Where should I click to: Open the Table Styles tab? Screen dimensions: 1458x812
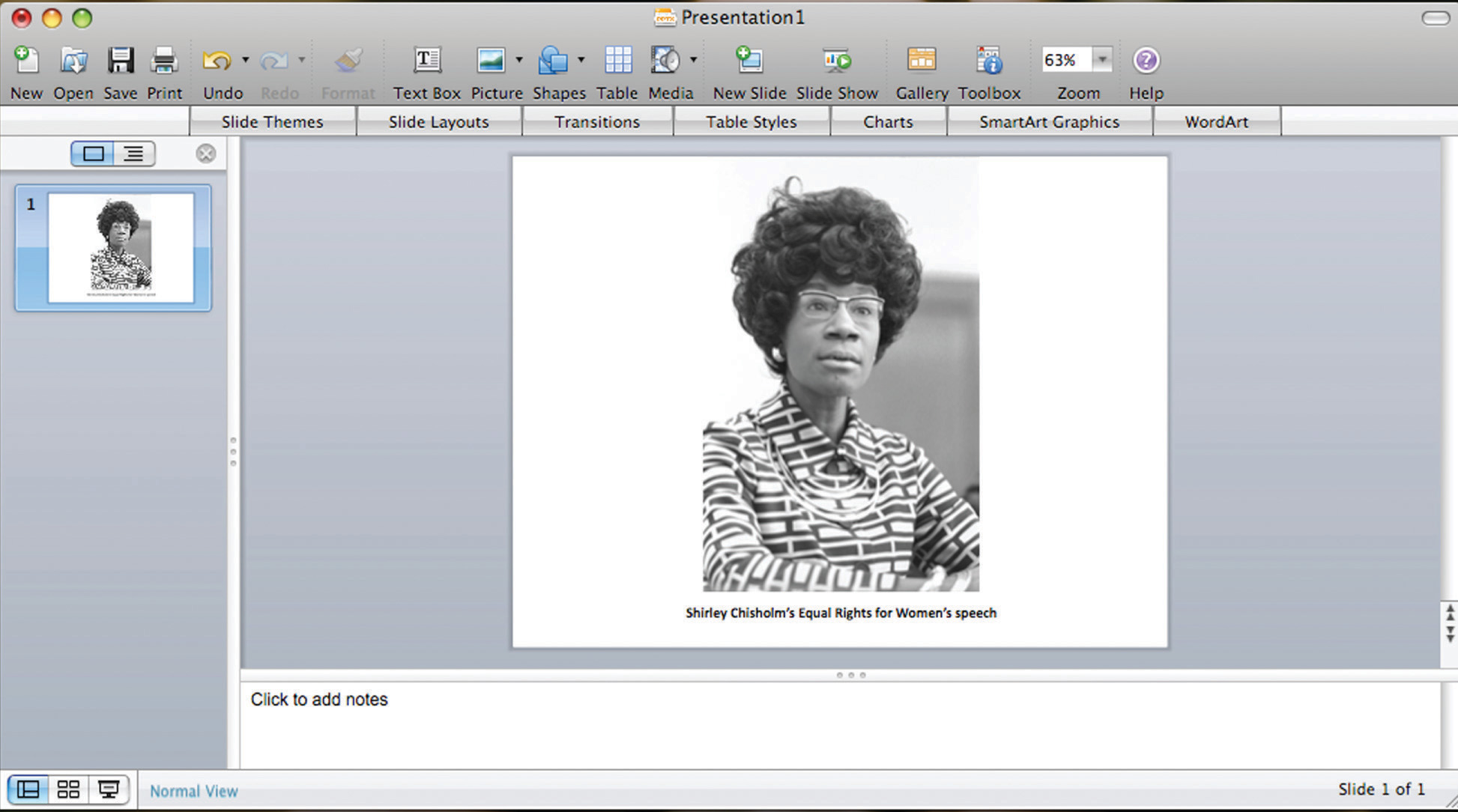point(751,121)
